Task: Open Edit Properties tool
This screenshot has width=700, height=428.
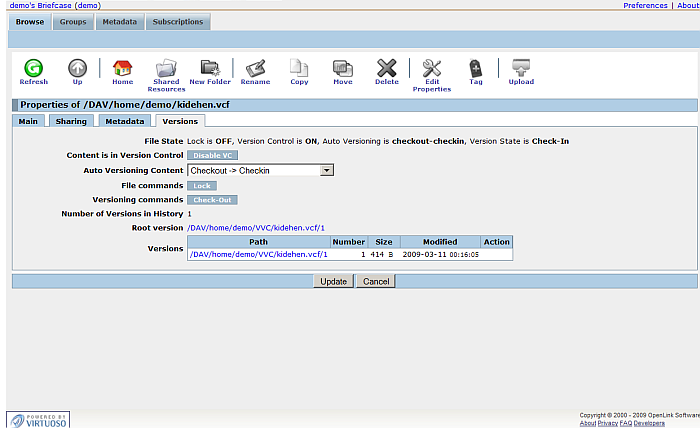Action: click(432, 69)
